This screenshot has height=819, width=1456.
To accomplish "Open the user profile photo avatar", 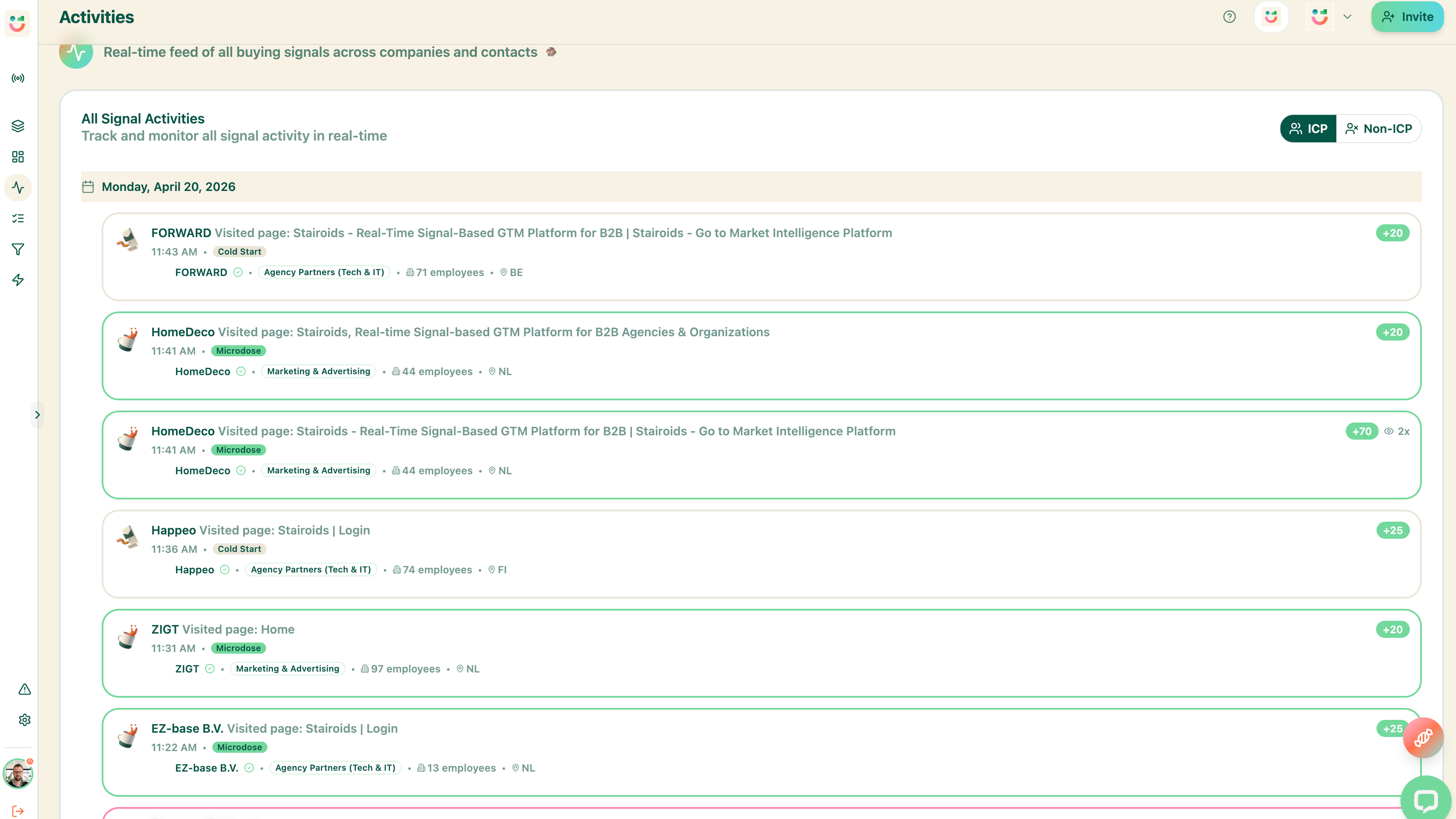I will point(18,774).
